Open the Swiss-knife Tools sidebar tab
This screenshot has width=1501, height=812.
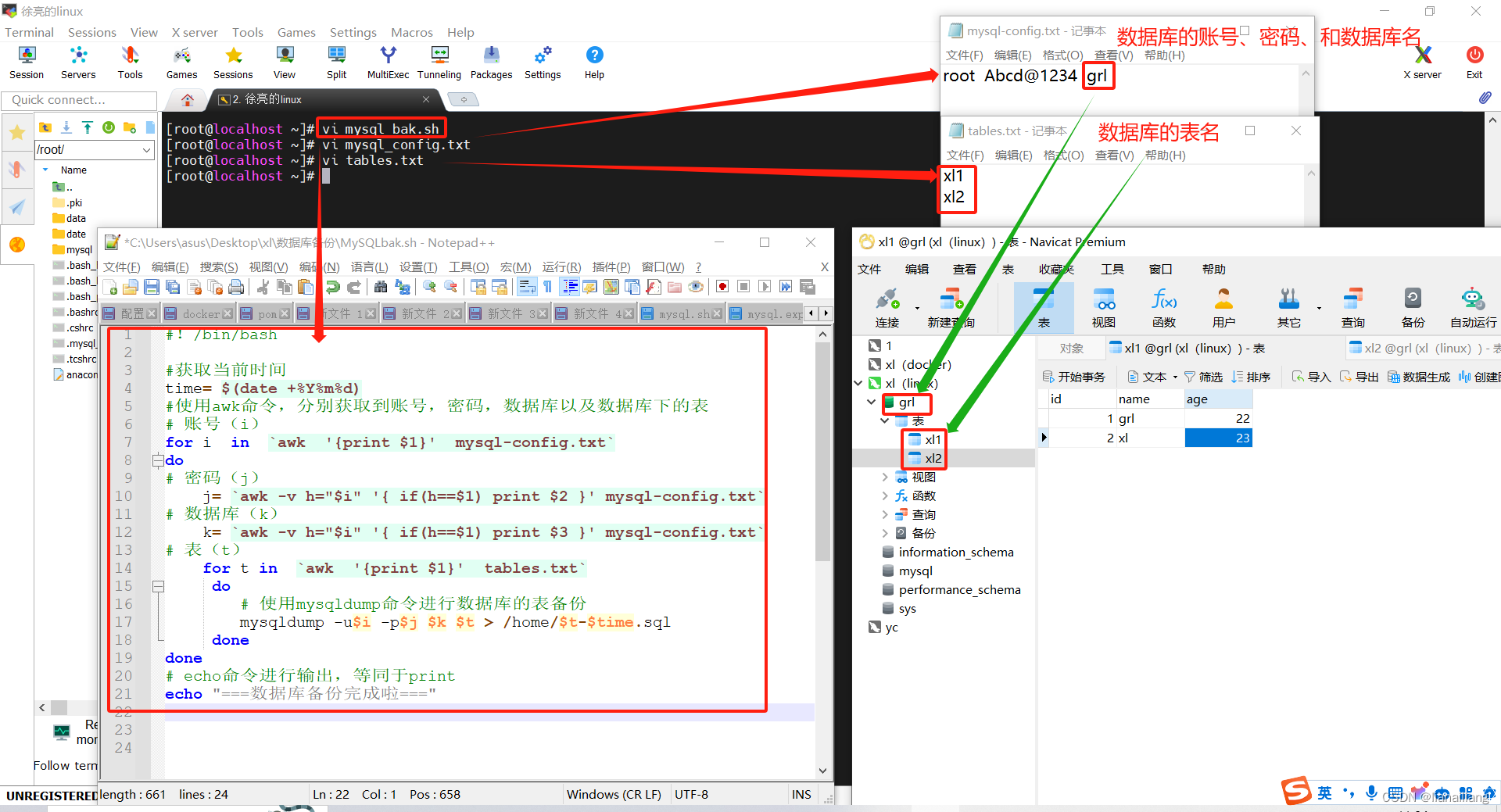16,170
